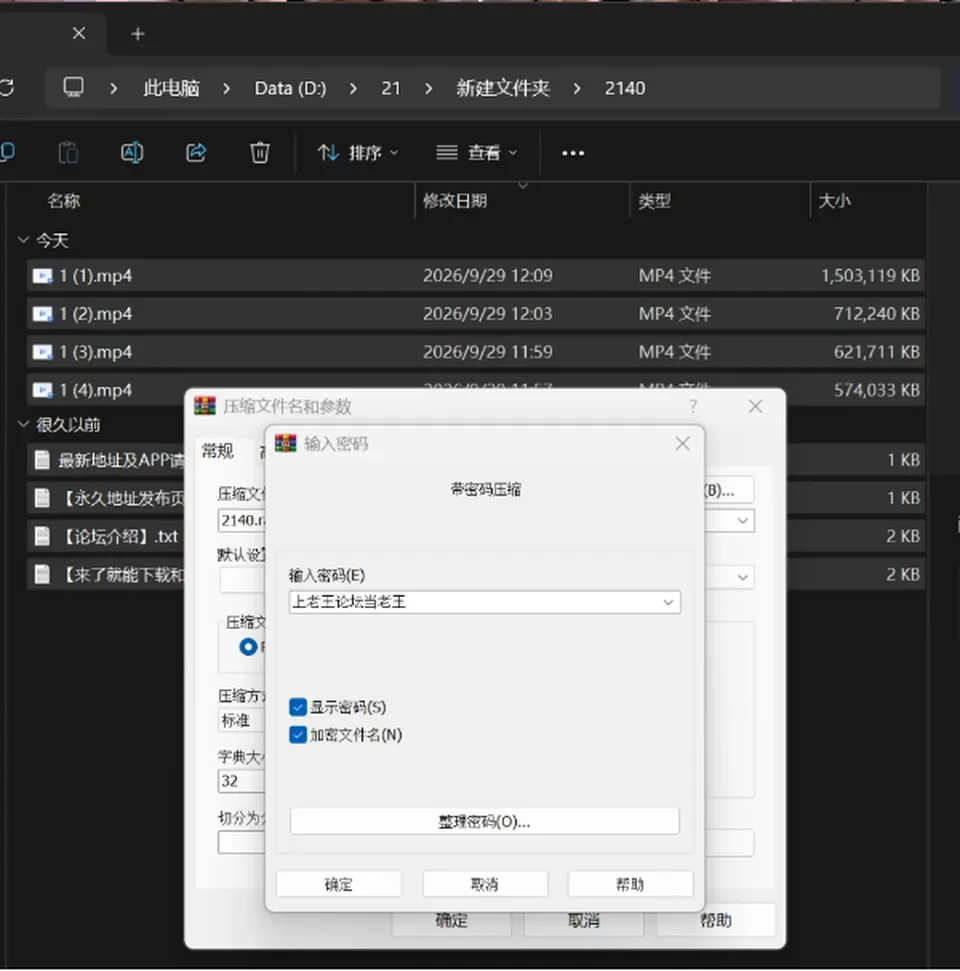Toggle the 加密文件名(N) checkbox
This screenshot has width=960, height=971.
[298, 735]
